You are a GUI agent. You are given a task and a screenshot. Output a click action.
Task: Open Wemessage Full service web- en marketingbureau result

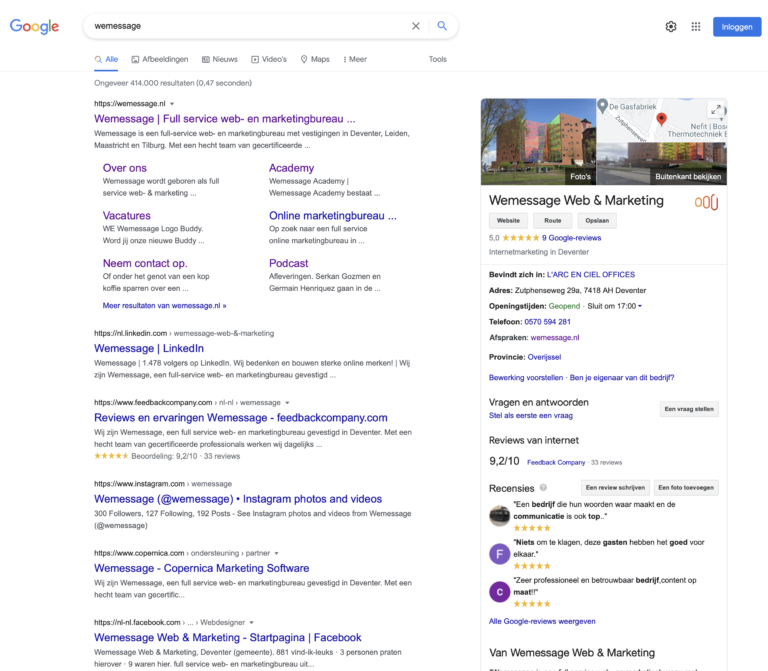point(225,119)
